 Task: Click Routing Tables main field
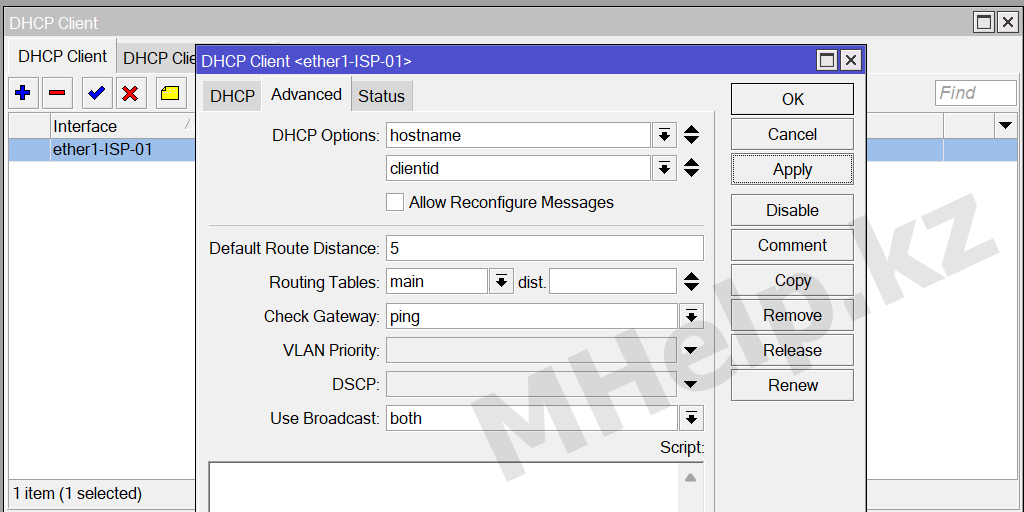point(437,281)
